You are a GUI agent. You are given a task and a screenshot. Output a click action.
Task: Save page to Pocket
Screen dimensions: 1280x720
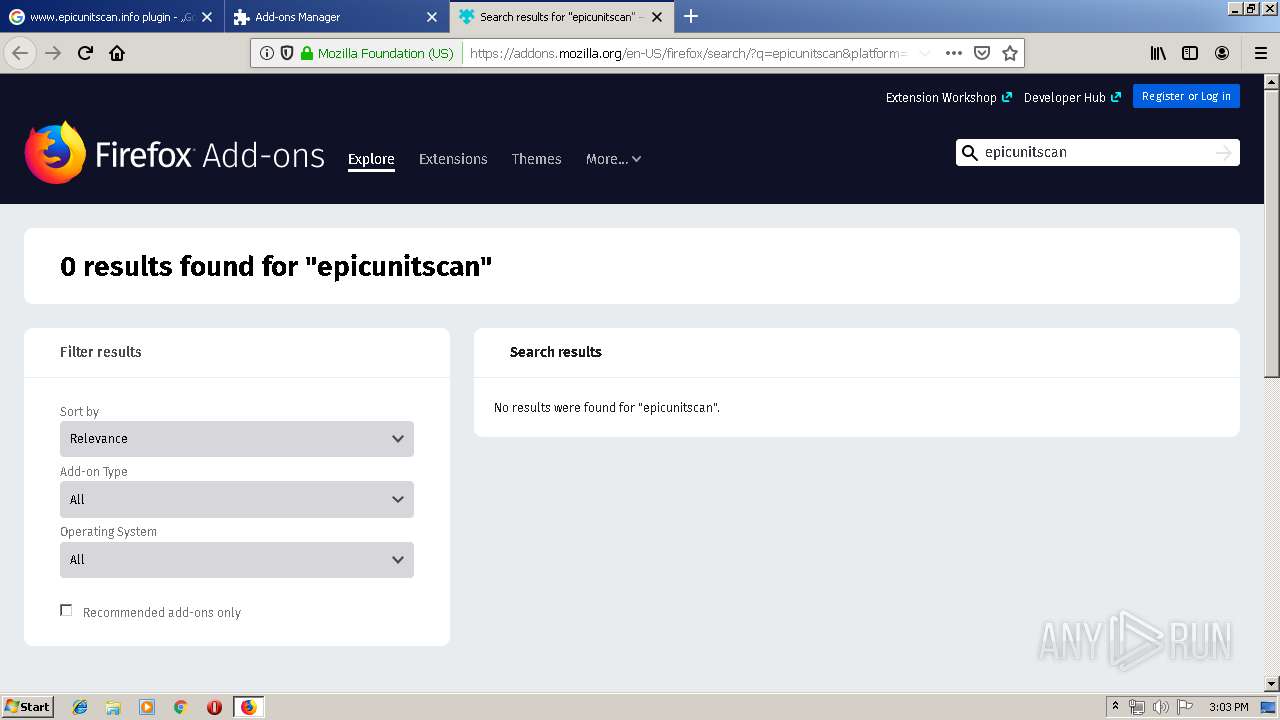982,53
